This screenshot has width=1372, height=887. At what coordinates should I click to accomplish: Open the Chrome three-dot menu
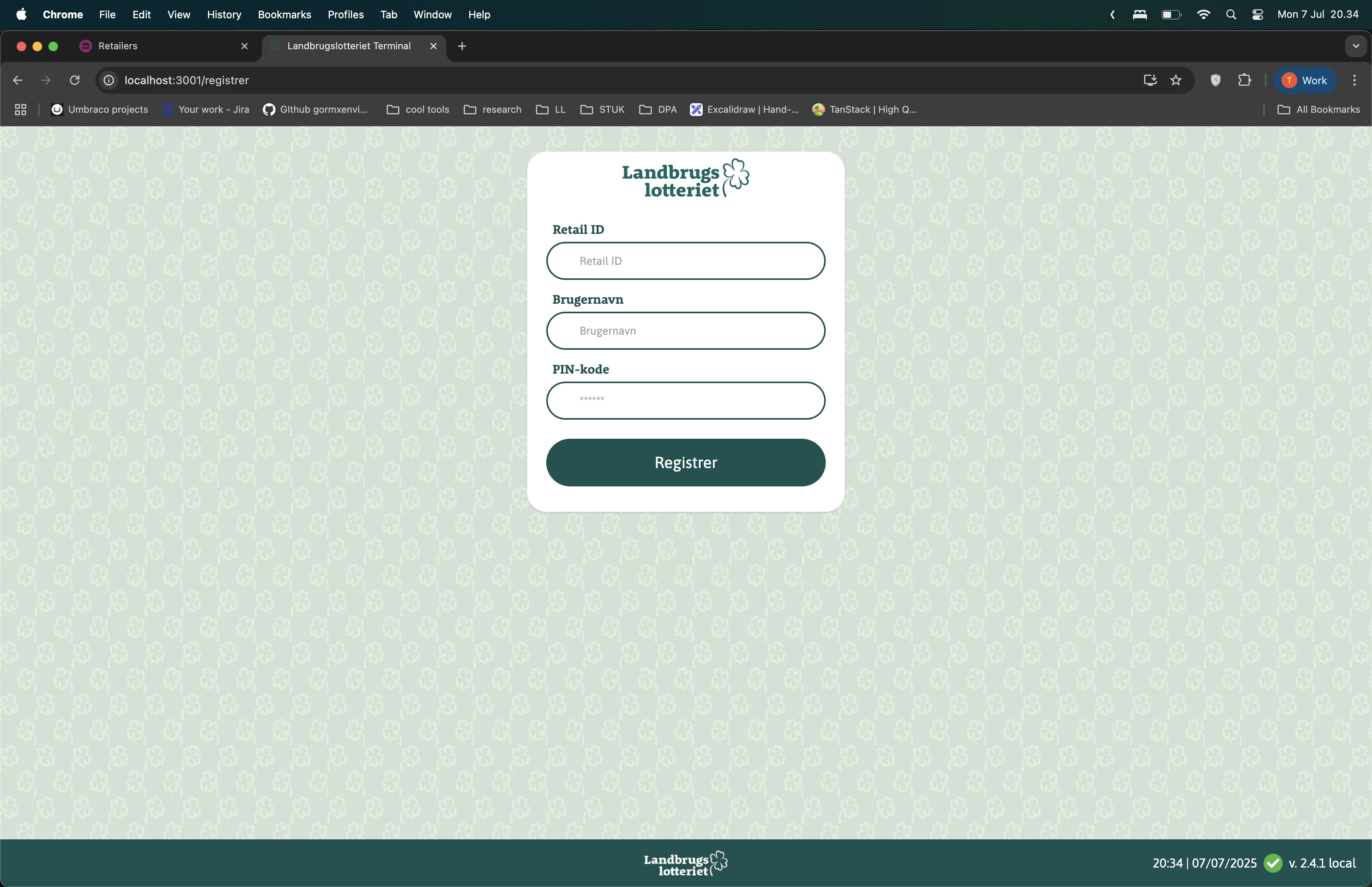click(x=1355, y=80)
